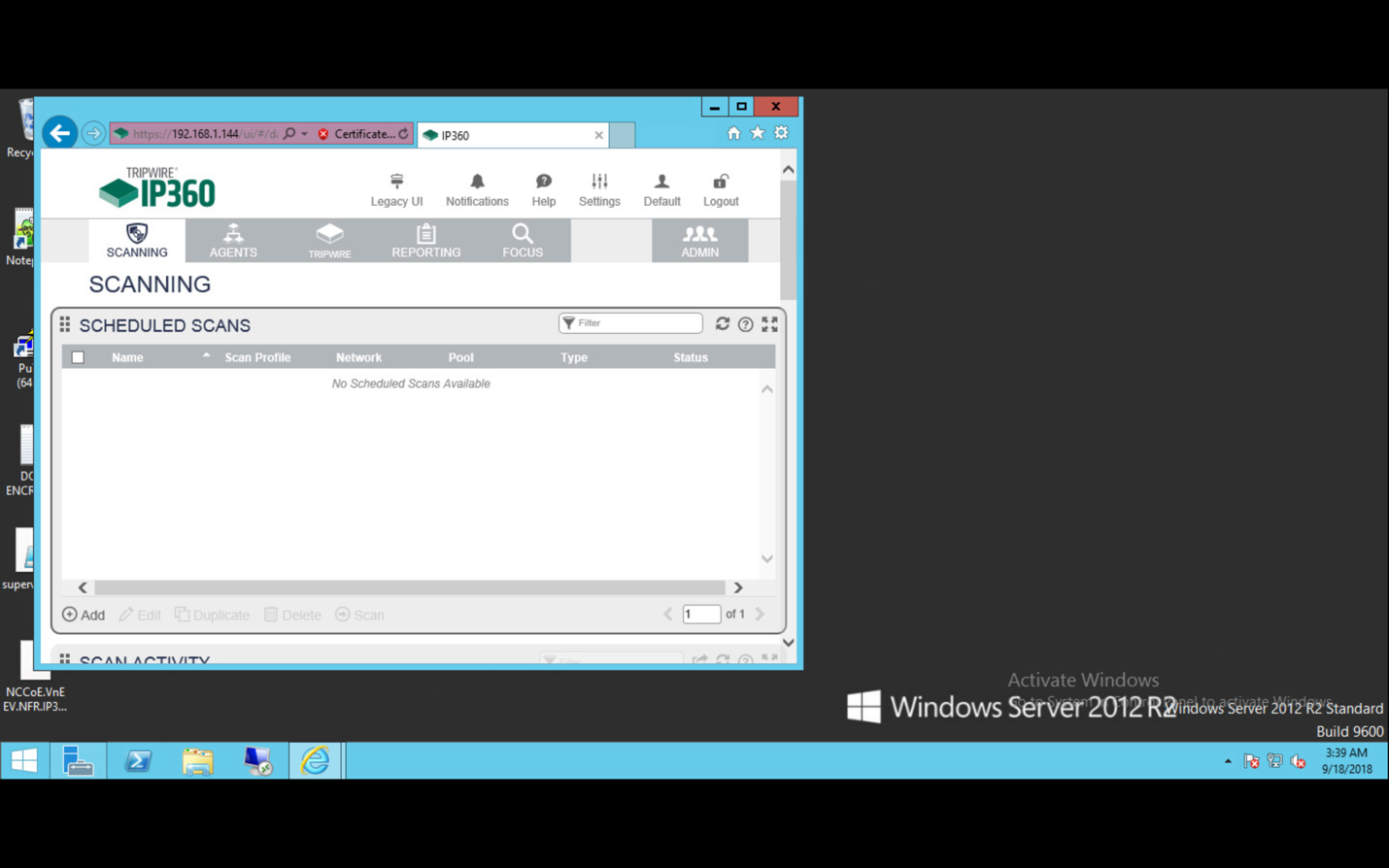Open the Windows Start button
The image size is (1389, 868).
(23, 760)
